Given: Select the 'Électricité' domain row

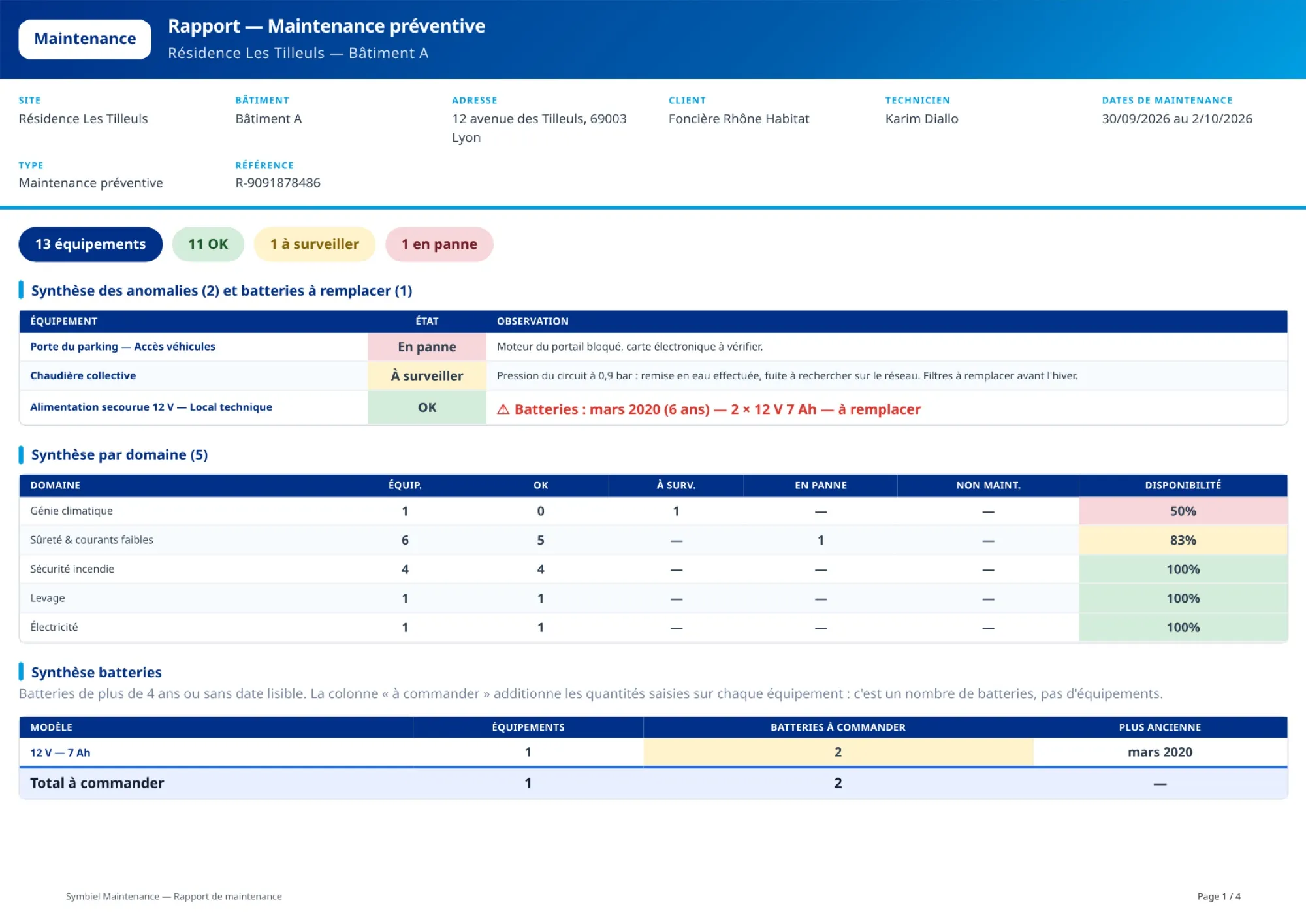Looking at the screenshot, I should tap(654, 628).
